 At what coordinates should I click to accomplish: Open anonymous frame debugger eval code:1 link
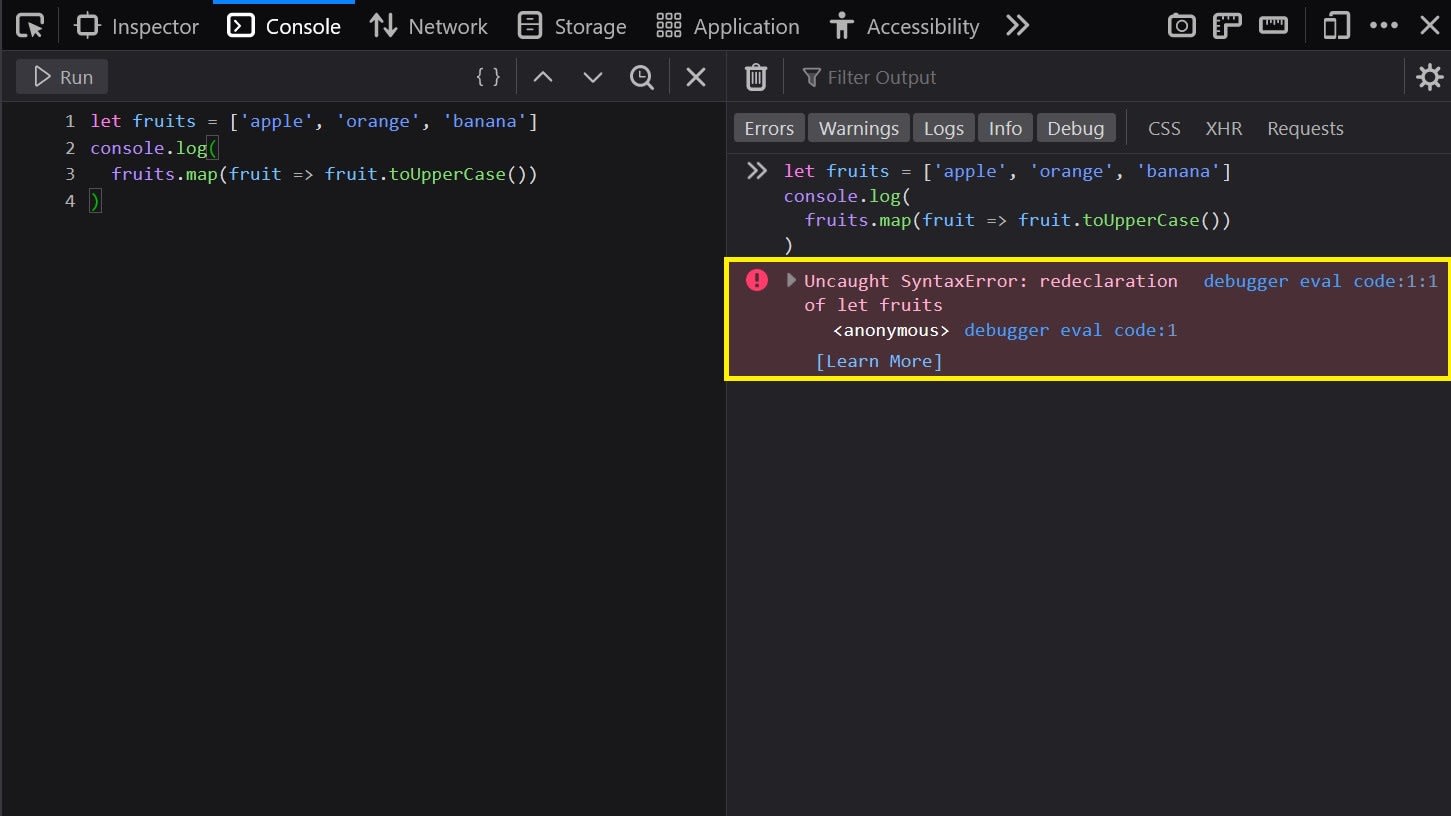pos(1070,330)
